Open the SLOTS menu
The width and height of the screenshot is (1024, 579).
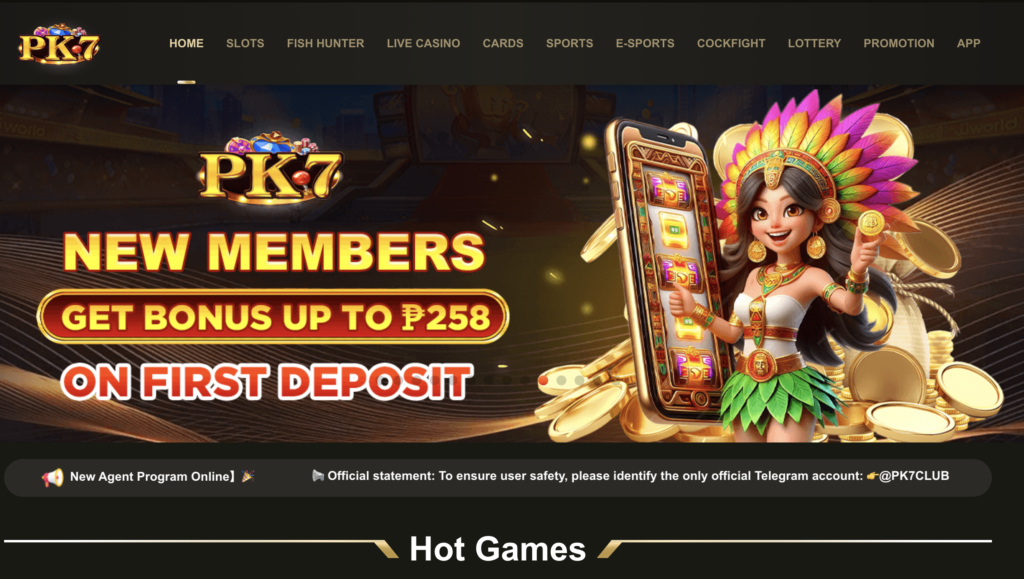pos(245,43)
